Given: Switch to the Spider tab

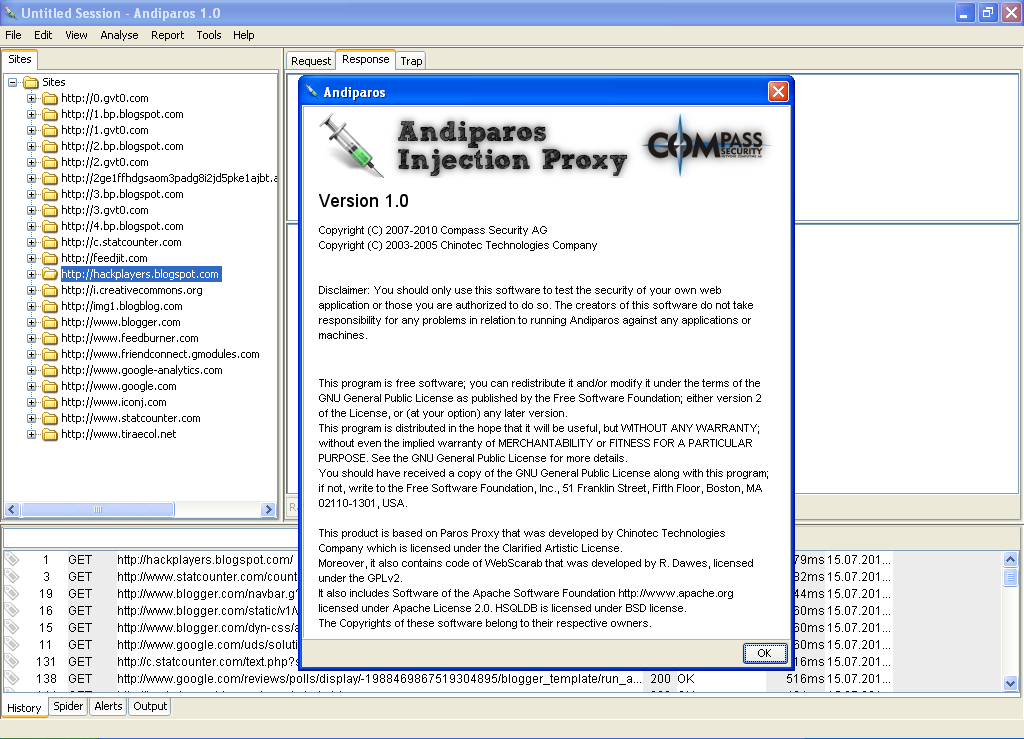Looking at the screenshot, I should click(x=68, y=706).
